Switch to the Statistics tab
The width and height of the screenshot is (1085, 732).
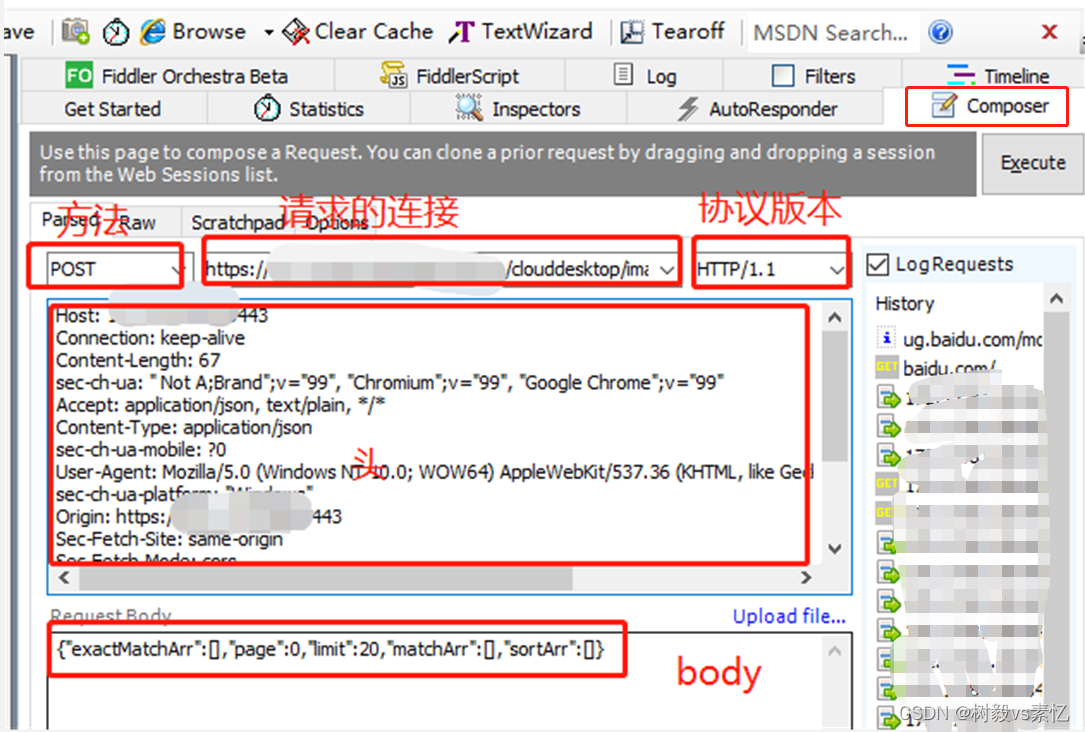[x=309, y=109]
